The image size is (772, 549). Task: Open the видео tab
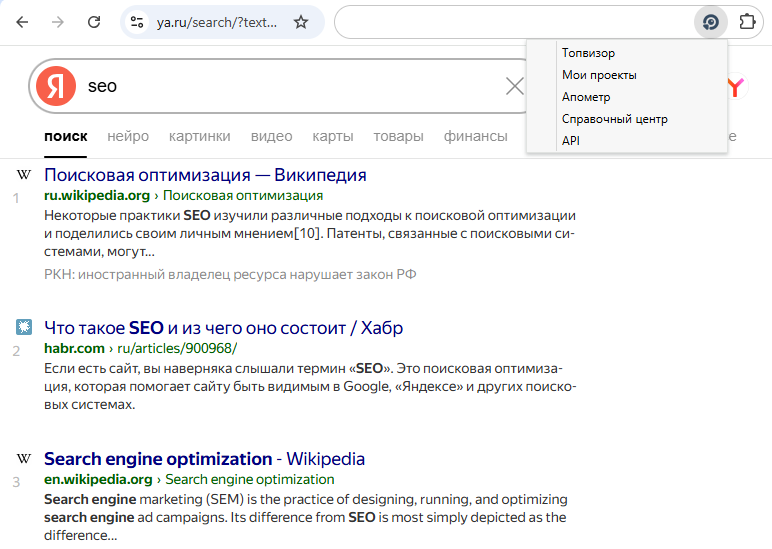(271, 136)
